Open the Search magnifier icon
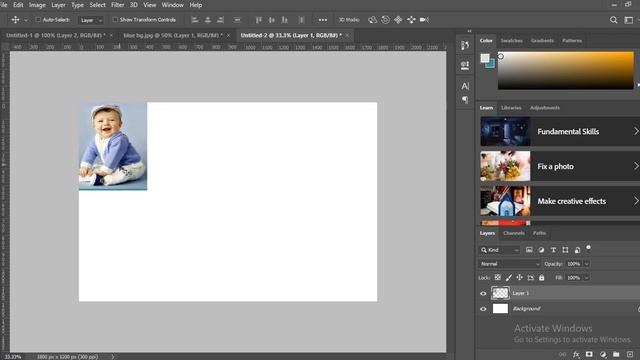Screen dimensions: 640x360 coord(613,20)
